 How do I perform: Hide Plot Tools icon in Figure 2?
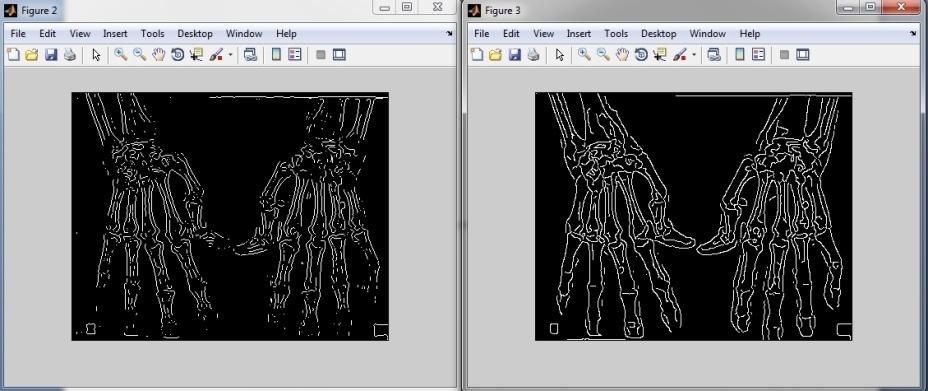pyautogui.click(x=321, y=55)
